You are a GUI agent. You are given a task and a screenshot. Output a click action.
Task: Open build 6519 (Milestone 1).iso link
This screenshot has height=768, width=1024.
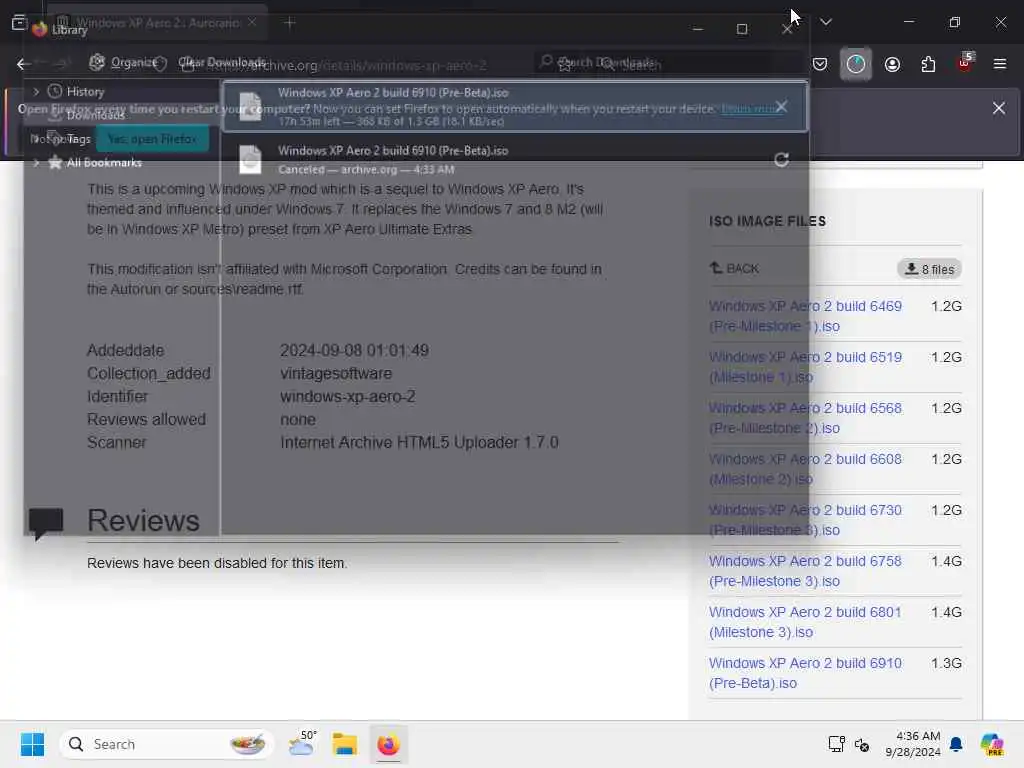[x=805, y=367]
